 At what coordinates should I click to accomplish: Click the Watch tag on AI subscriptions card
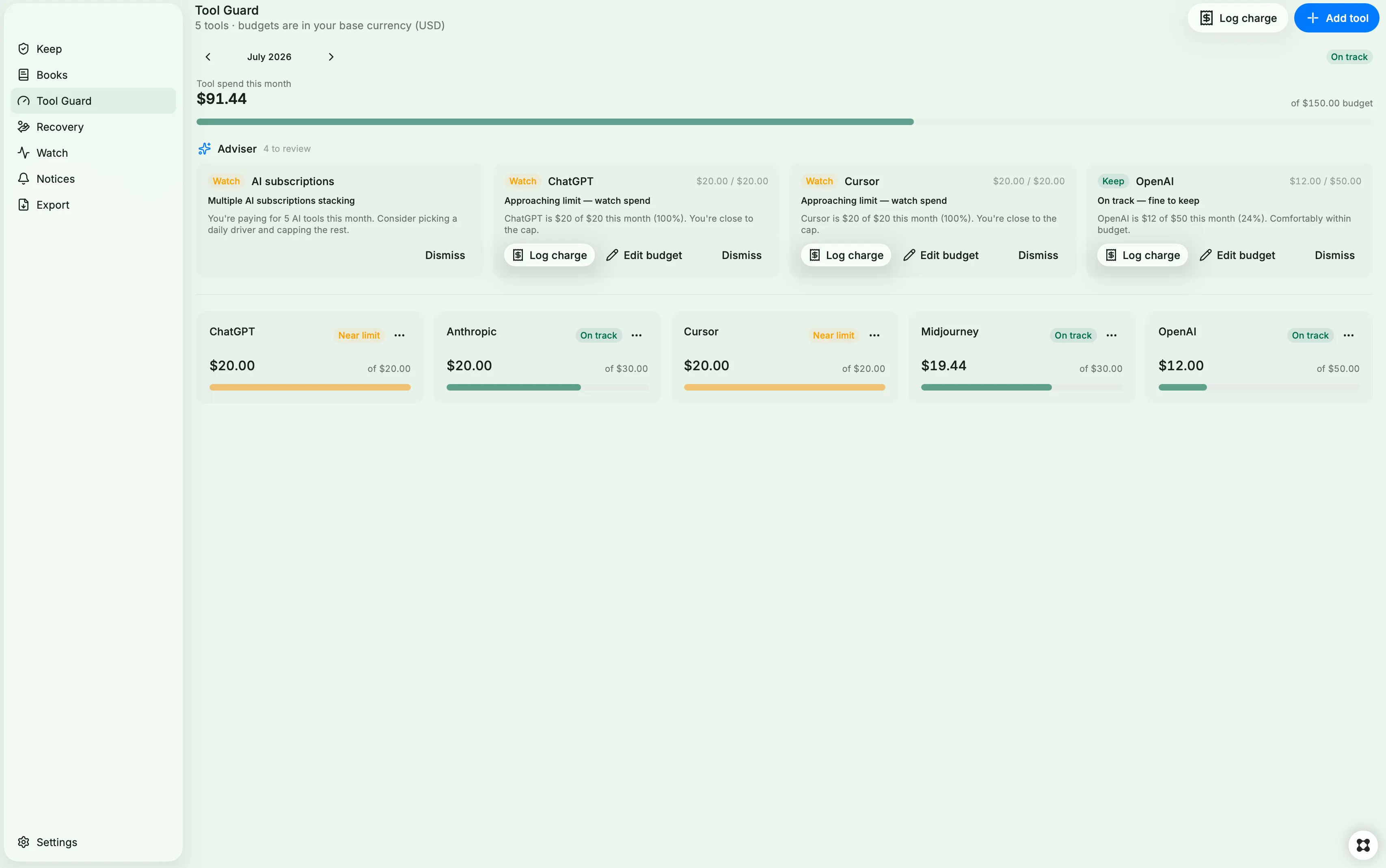click(x=226, y=181)
